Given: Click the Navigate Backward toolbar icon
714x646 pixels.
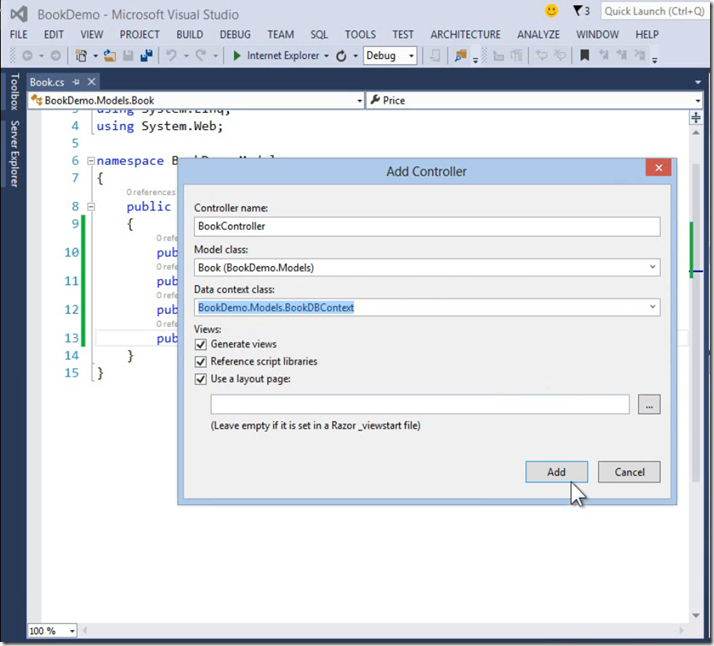Looking at the screenshot, I should pyautogui.click(x=27, y=56).
